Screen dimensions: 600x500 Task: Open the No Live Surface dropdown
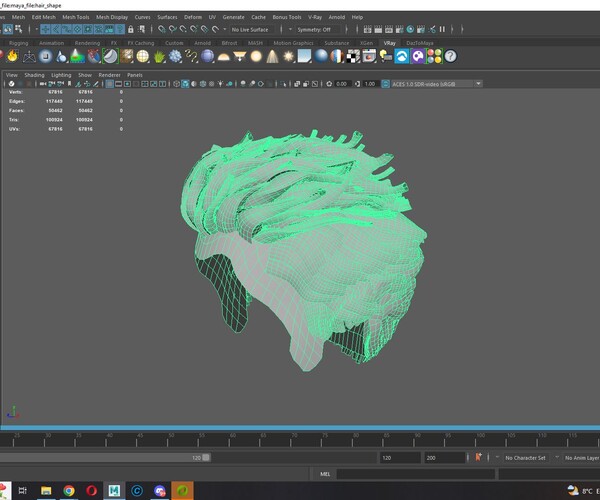coord(253,29)
